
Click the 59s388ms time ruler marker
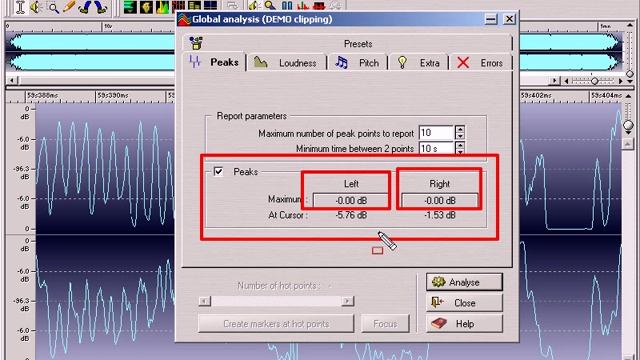[x=42, y=96]
